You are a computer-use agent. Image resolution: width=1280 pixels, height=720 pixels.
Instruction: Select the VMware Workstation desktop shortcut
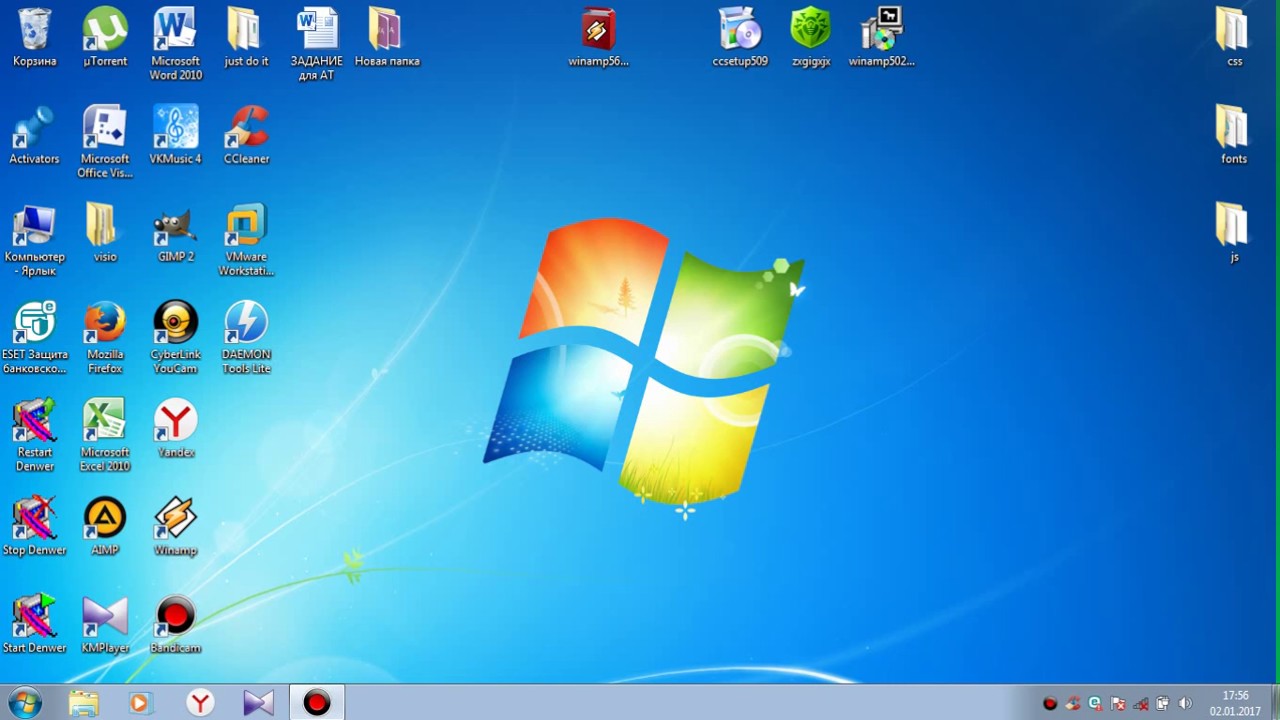pyautogui.click(x=246, y=241)
